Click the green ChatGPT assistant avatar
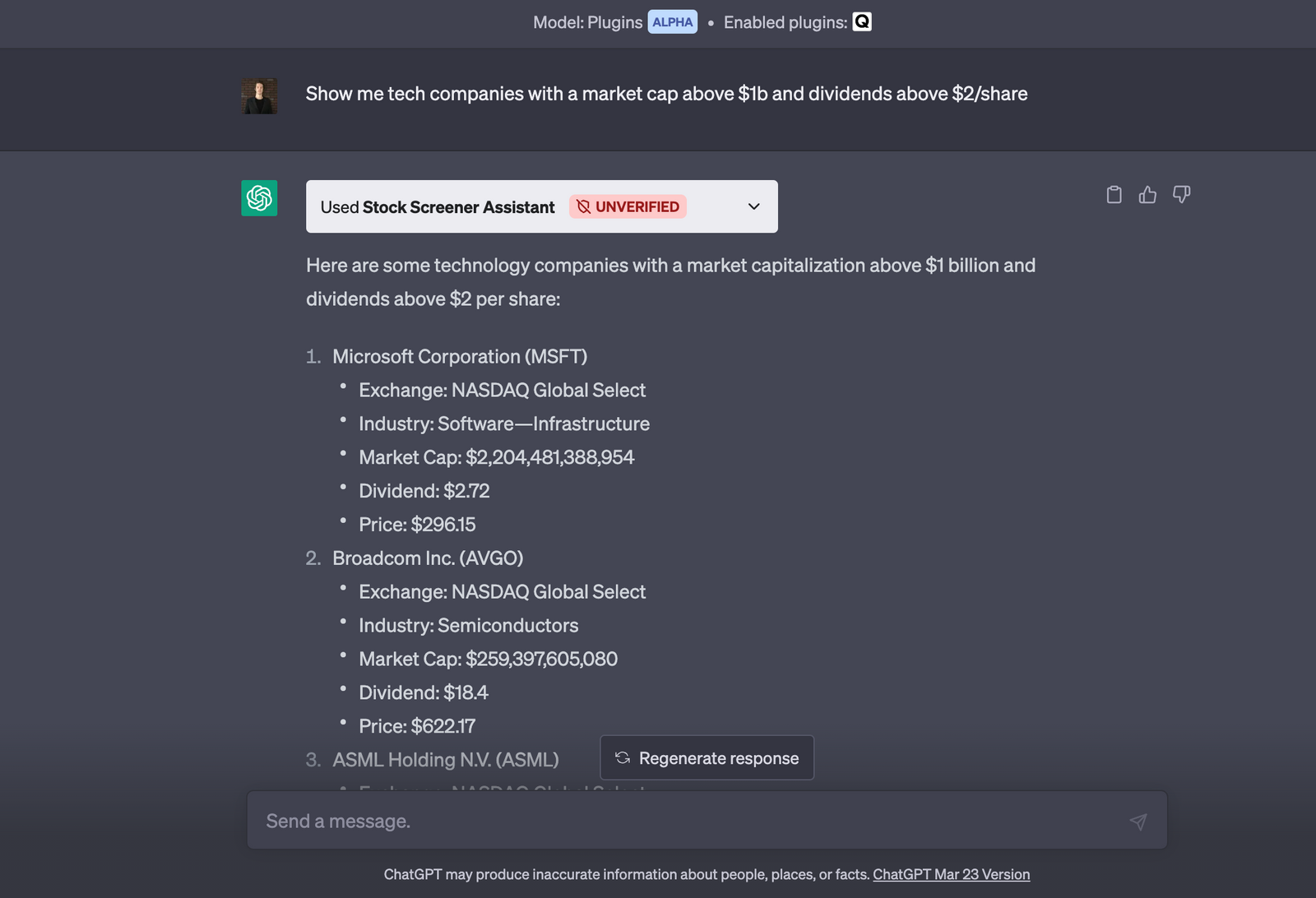Image resolution: width=1316 pixels, height=898 pixels. 258,198
